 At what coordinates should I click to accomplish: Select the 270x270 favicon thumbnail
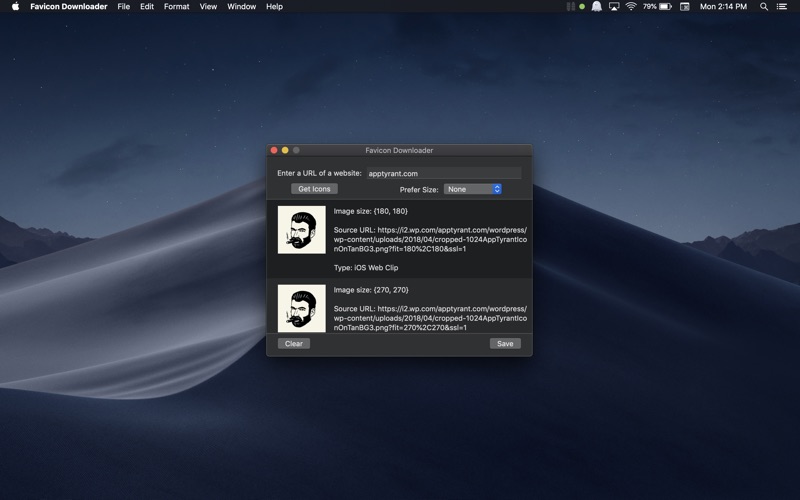tap(302, 308)
